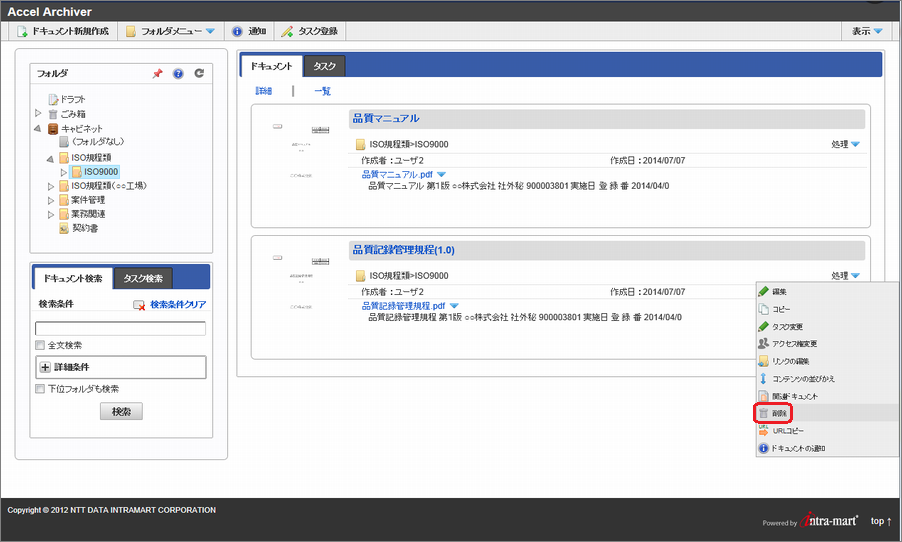902x542 pixels.
Task: Click the help icon in the フォルダ panel header
Action: pos(178,74)
